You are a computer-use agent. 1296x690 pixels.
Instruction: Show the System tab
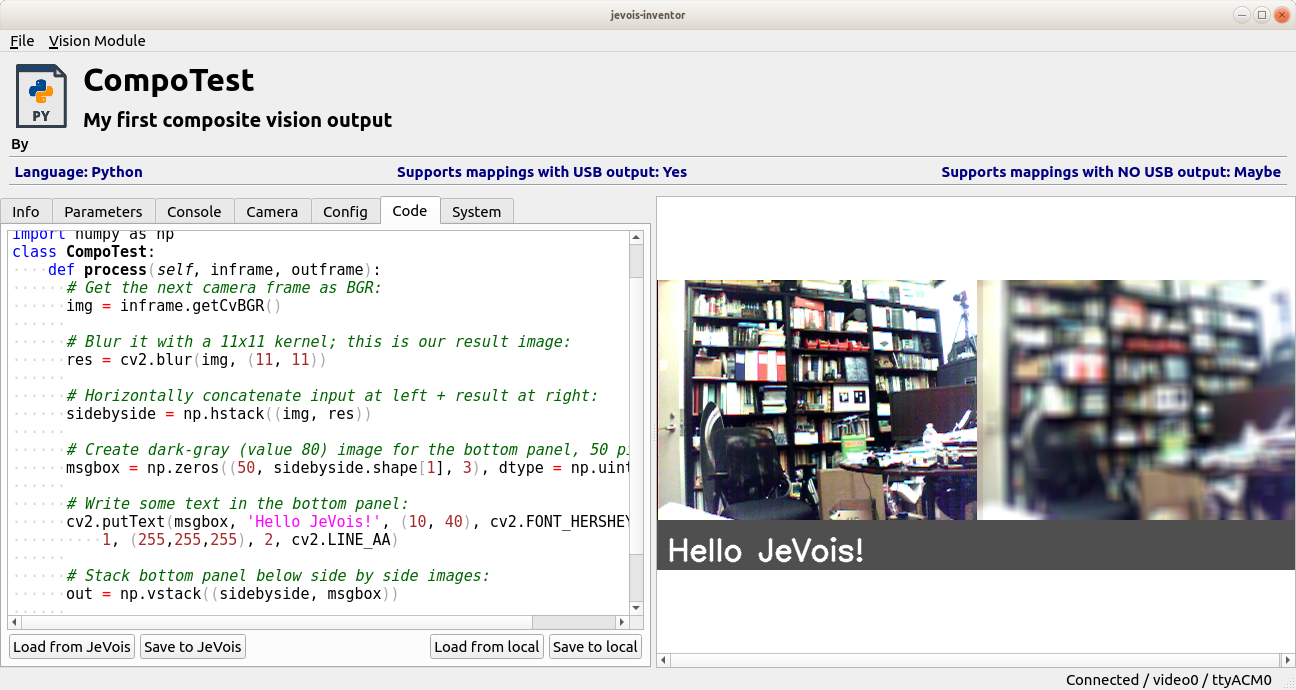click(476, 212)
